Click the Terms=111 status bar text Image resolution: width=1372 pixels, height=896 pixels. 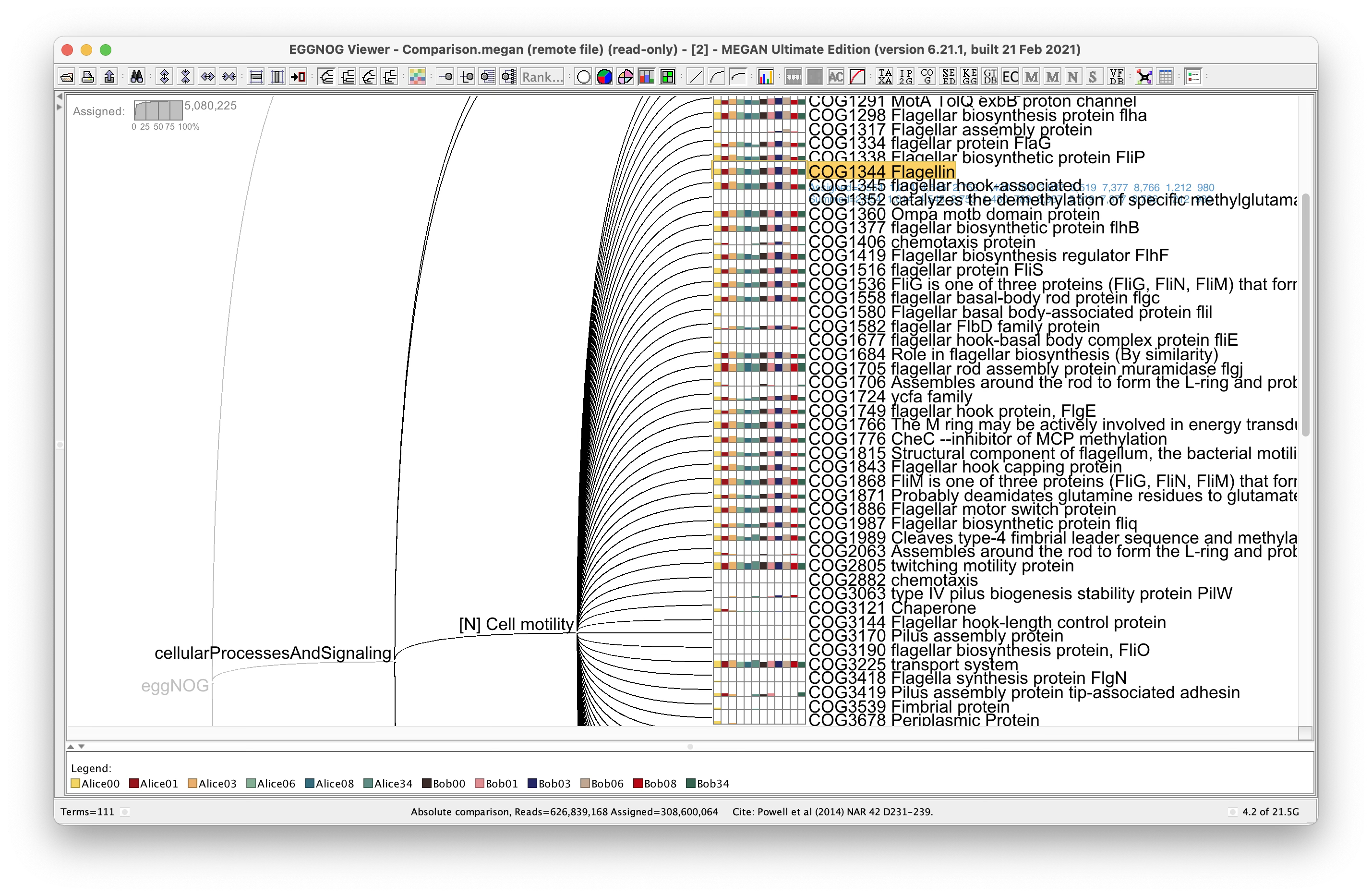[87, 812]
